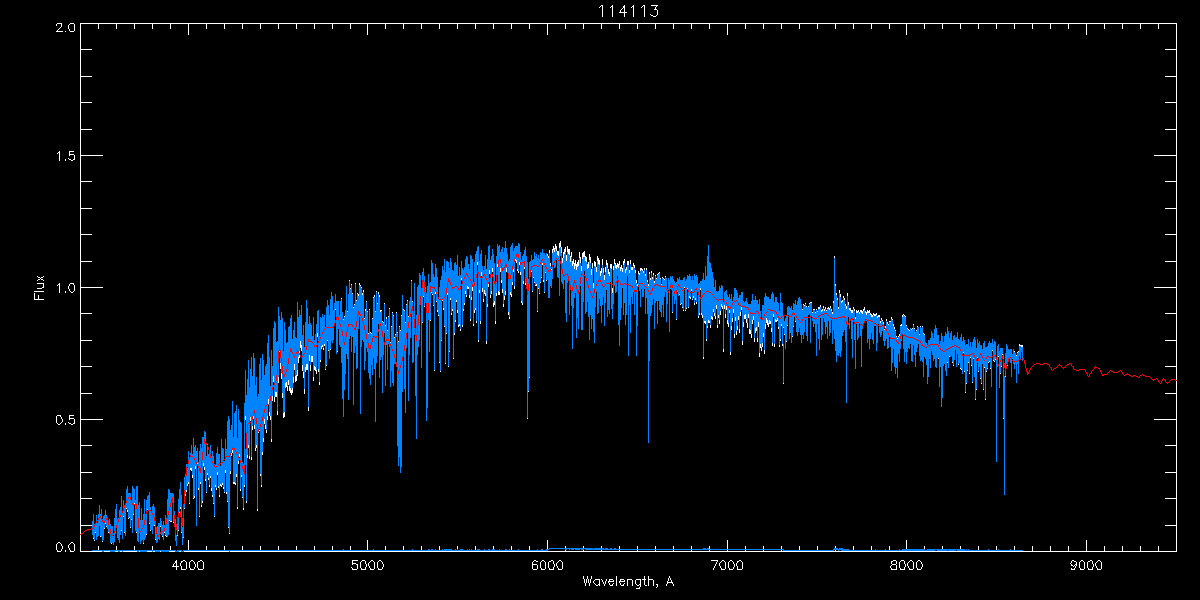Select the 4000 x-axis tick label
The height and width of the screenshot is (600, 1200).
(x=188, y=564)
